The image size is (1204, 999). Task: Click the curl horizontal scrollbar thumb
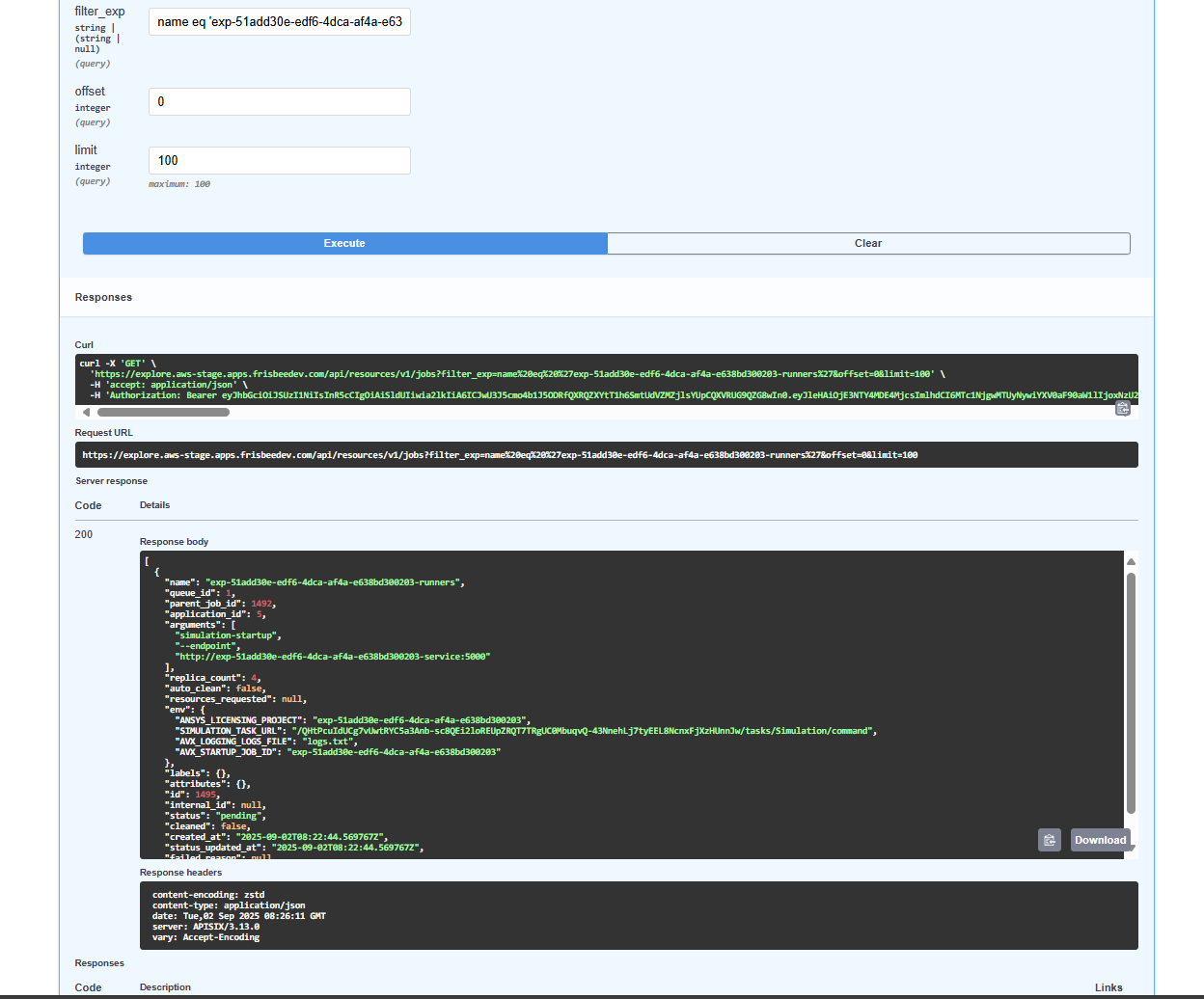[163, 412]
